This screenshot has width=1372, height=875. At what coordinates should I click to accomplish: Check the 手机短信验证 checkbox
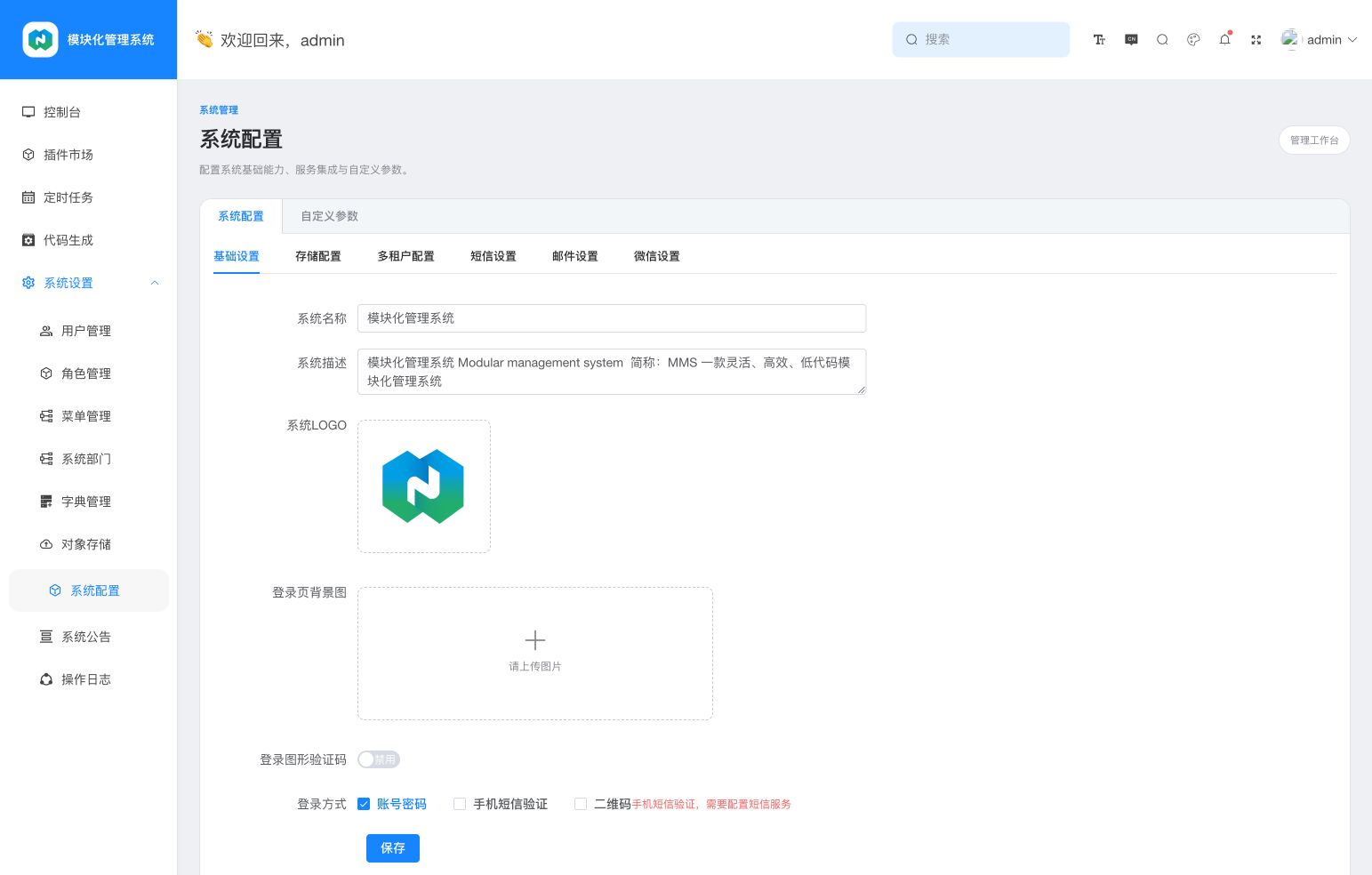(x=460, y=804)
